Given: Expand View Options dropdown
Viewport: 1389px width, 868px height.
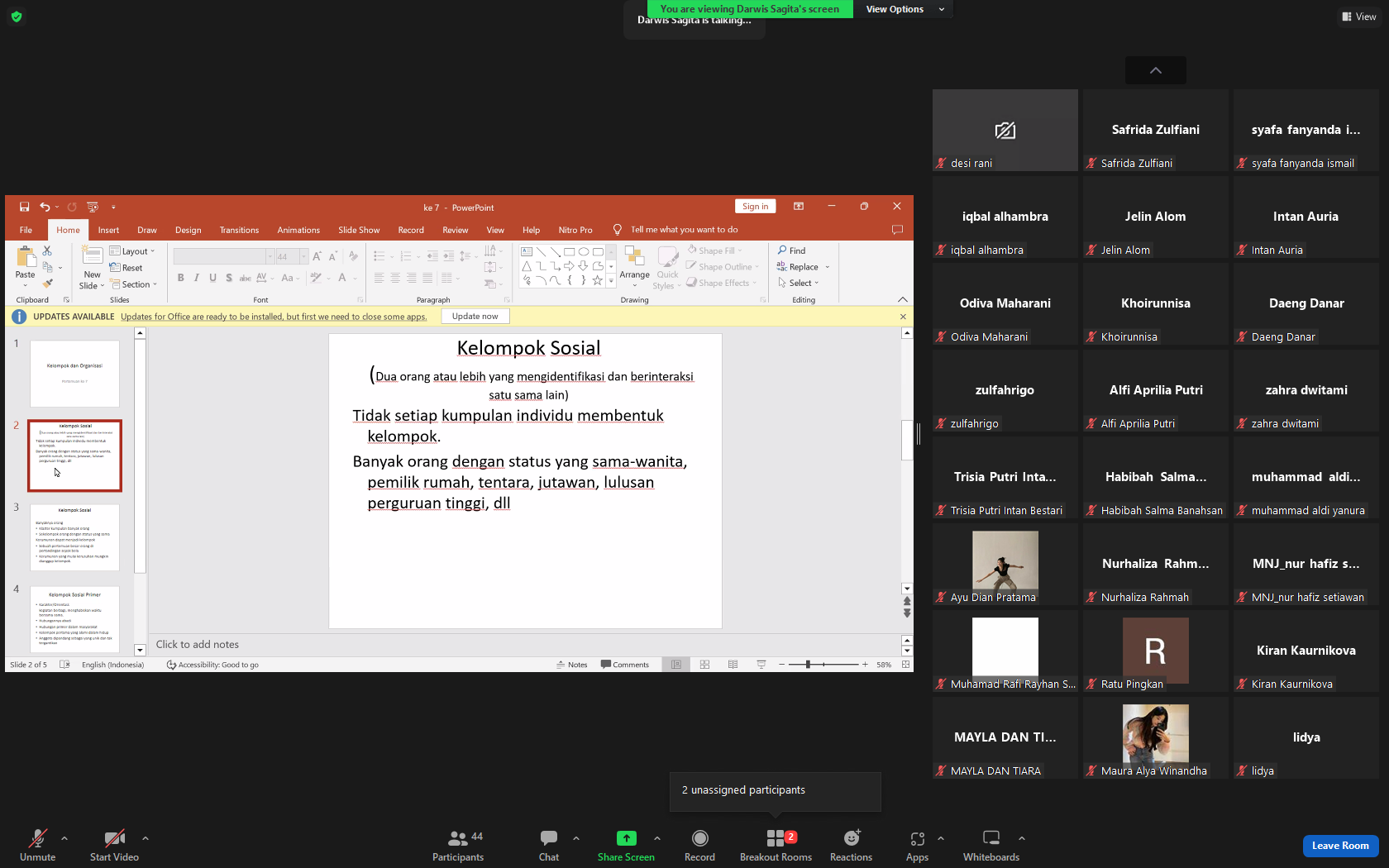Looking at the screenshot, I should (x=905, y=9).
